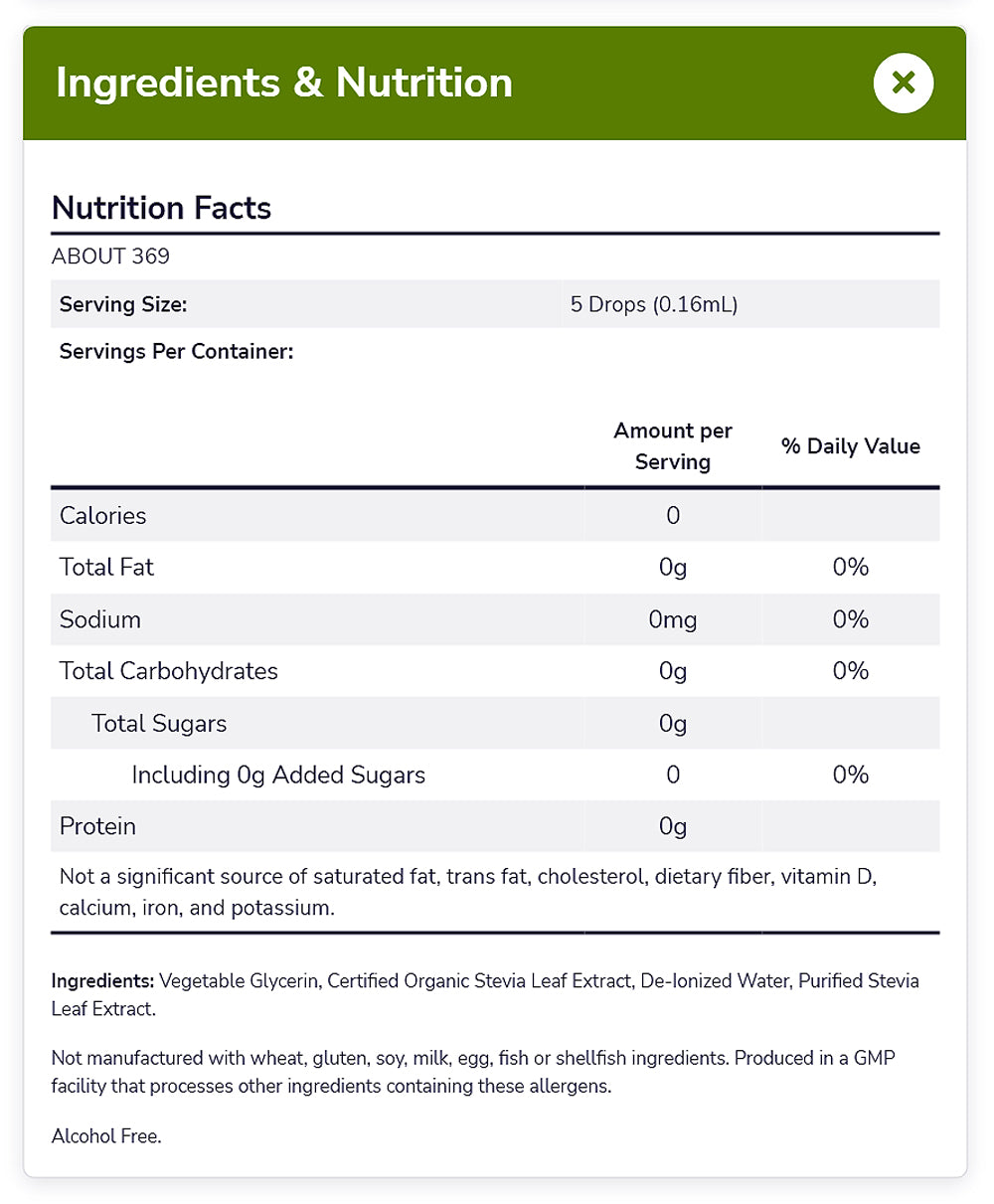Select the Serving Size label
This screenshot has width=994, height=1204.
(x=123, y=304)
